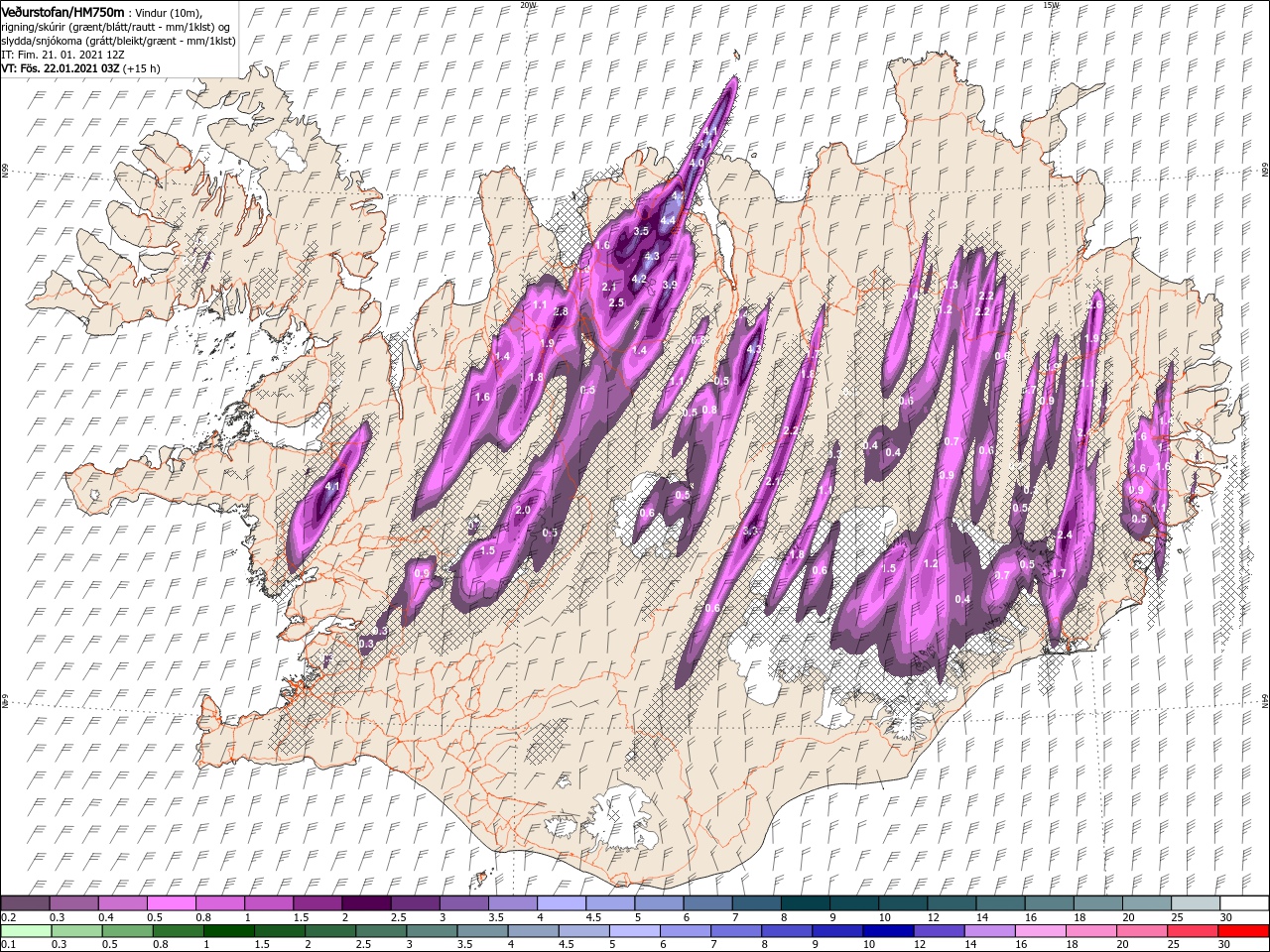Pick the white swatch after 30 in the top scale
1270x952 pixels.
[1242, 903]
